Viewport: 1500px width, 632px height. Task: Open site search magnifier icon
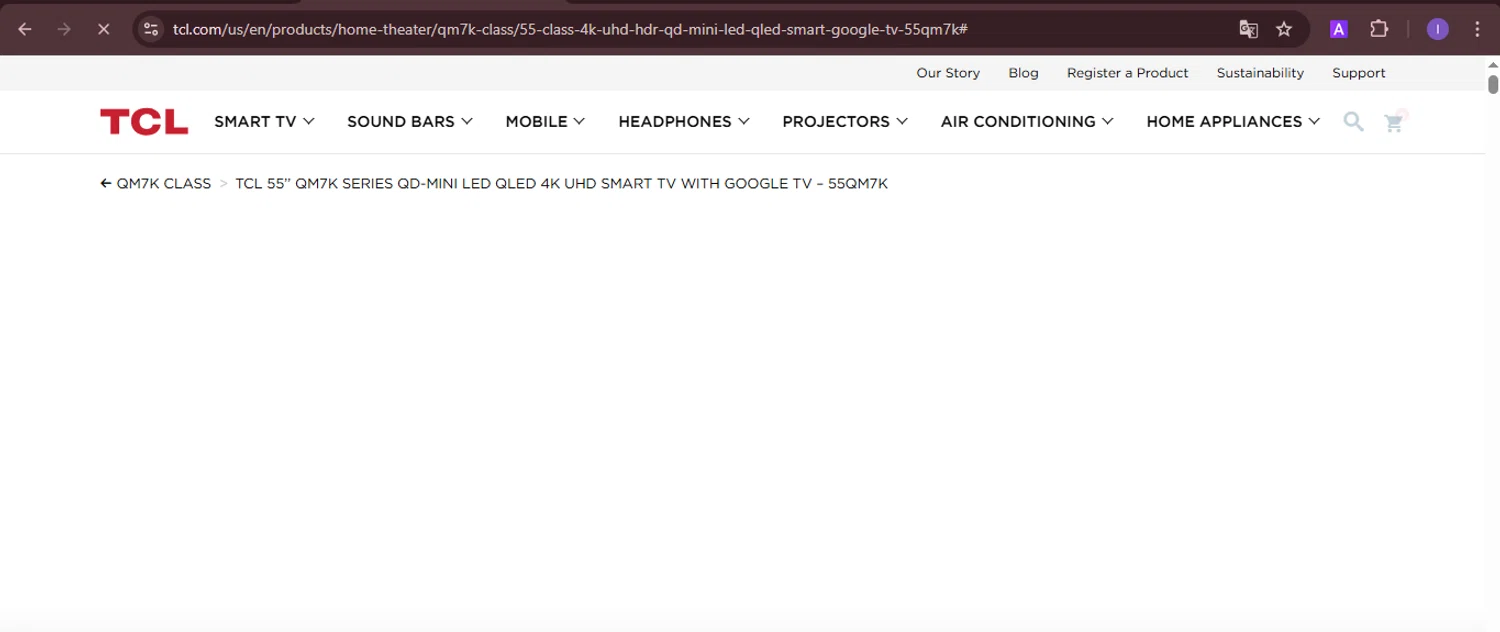click(1353, 122)
